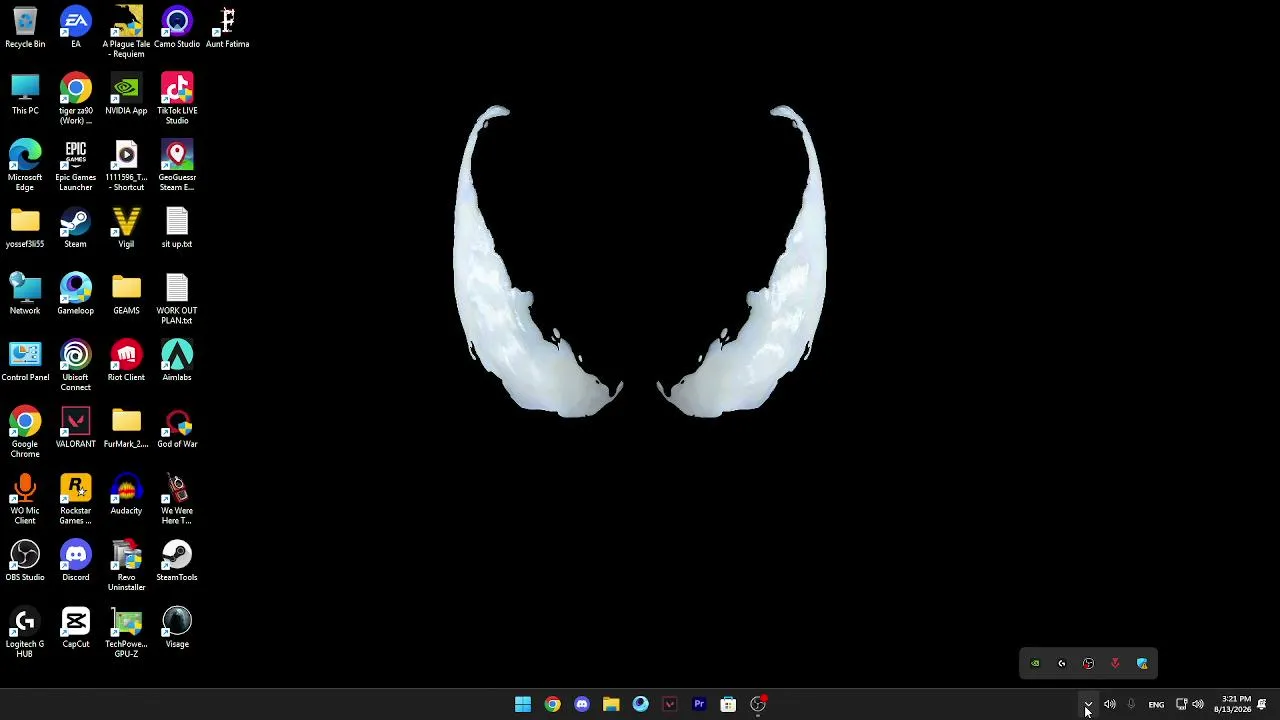Select the We Were Here Together shortcut
Screen dimensions: 1280x720
click(x=177, y=499)
